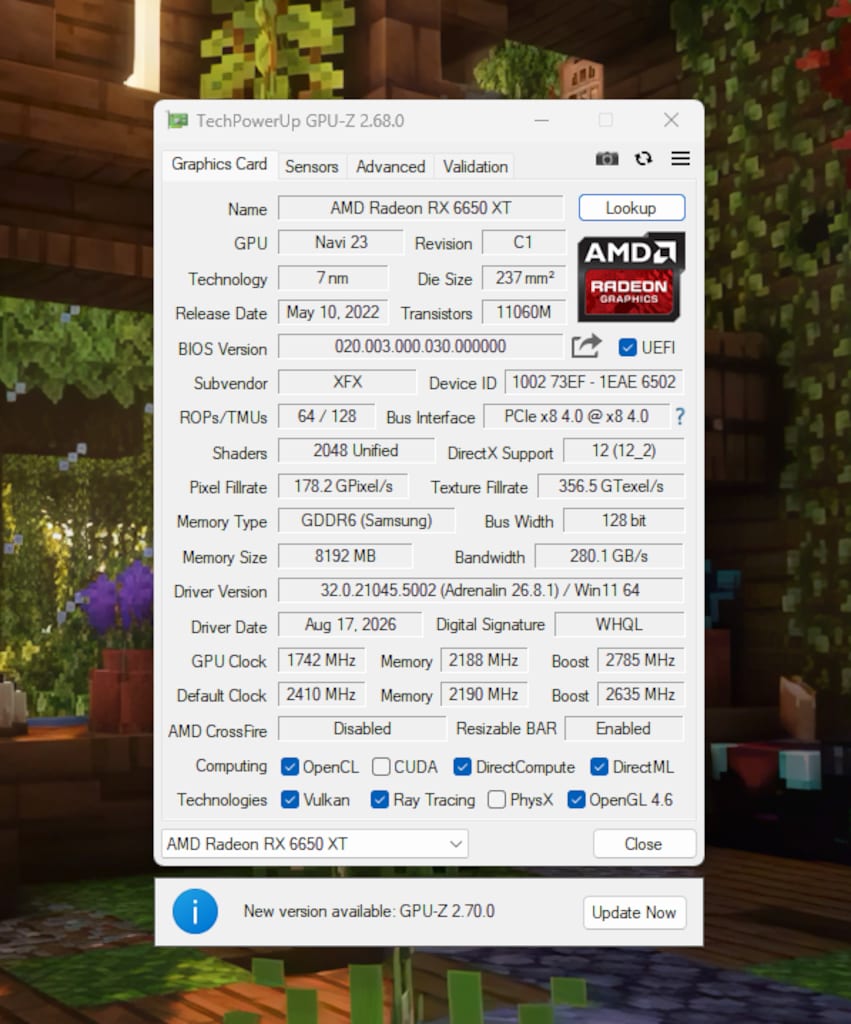This screenshot has width=851, height=1024.
Task: Click the Default Clock row Memory 2190 MHz
Action: pyautogui.click(x=483, y=694)
